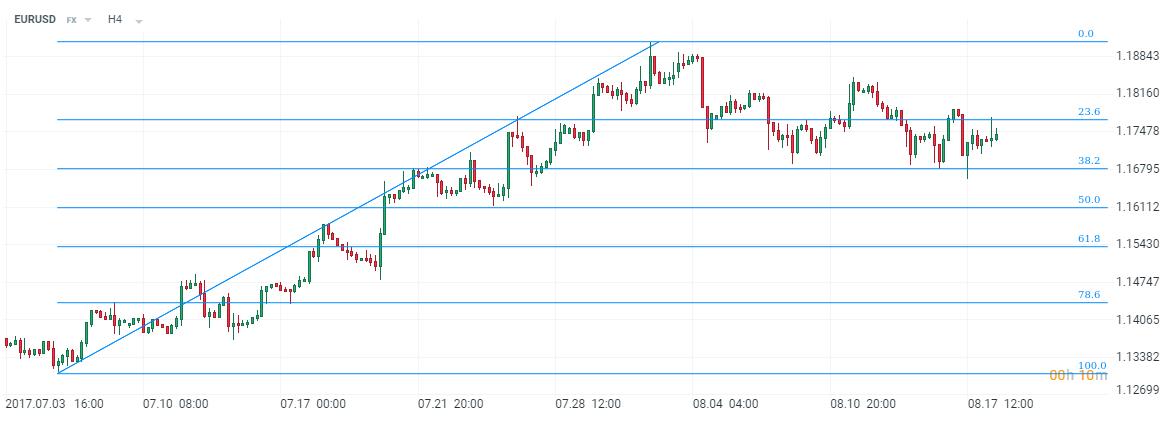Select the 07.21 20:00 time marker
This screenshot has width=1176, height=421.
451,404
